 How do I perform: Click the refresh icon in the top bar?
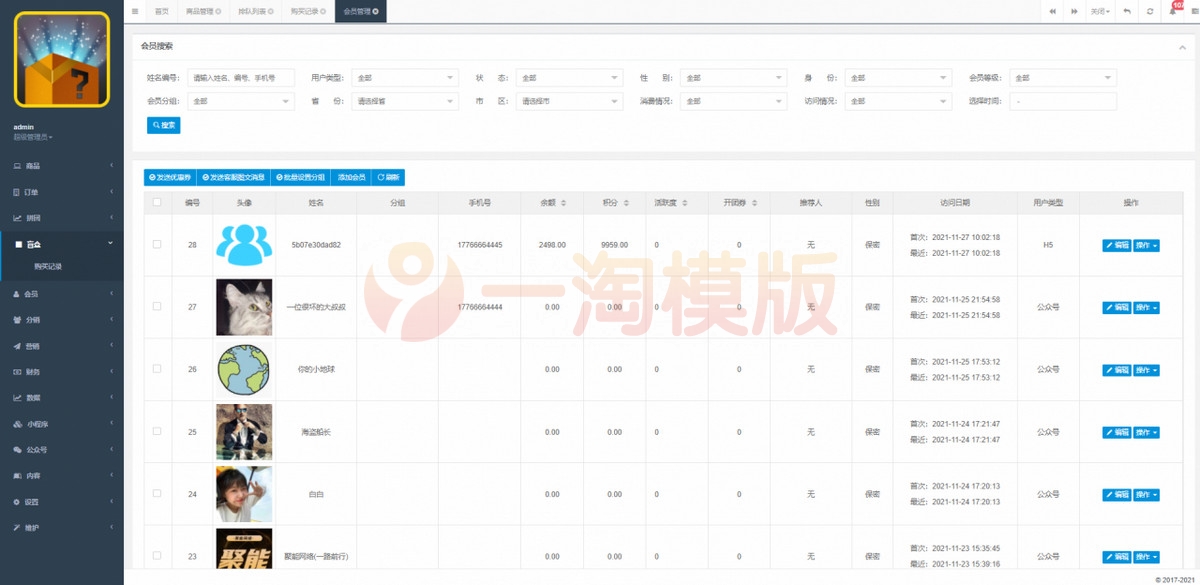coord(1151,10)
